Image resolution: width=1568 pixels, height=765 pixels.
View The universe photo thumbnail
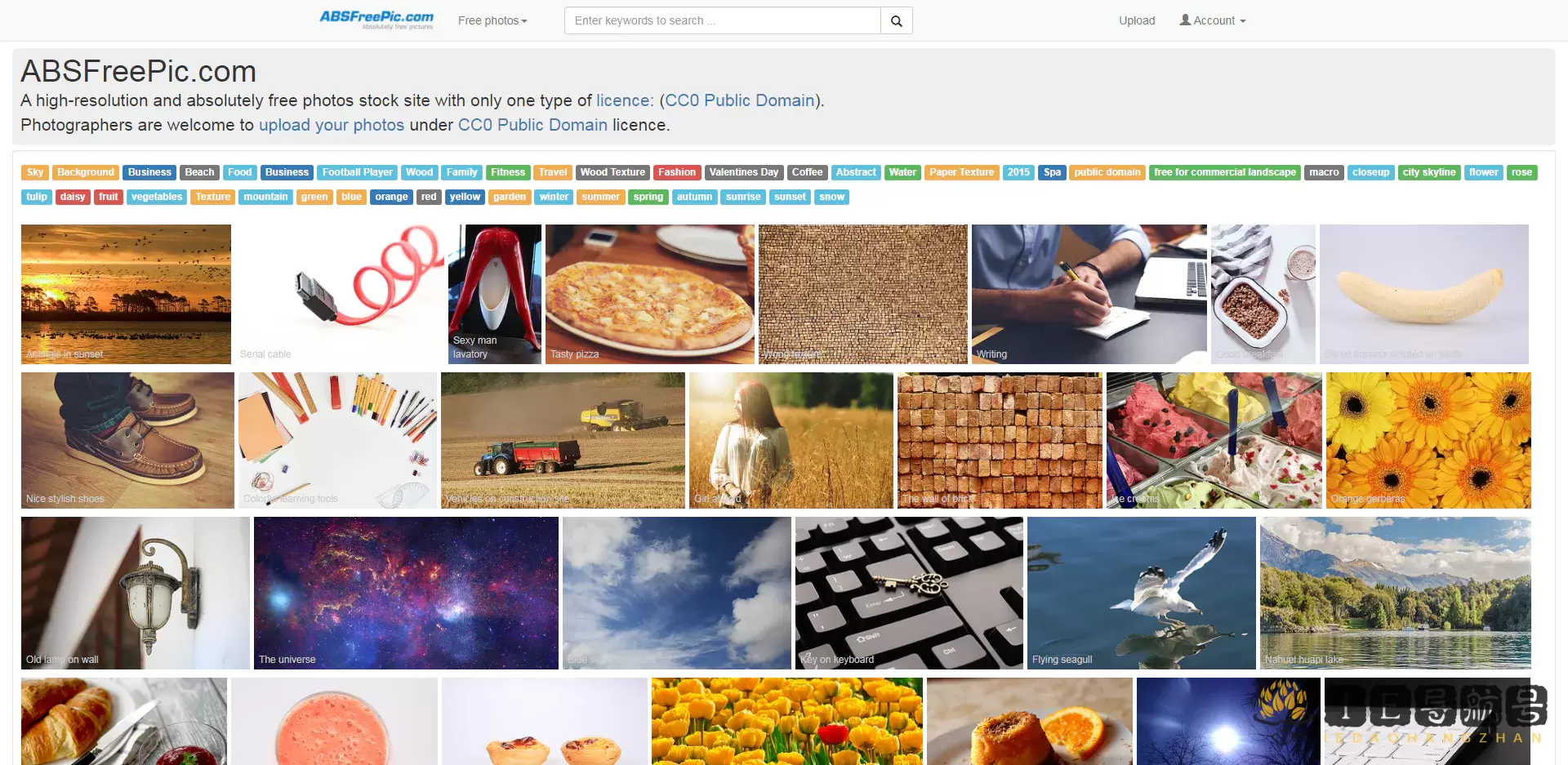tap(406, 593)
